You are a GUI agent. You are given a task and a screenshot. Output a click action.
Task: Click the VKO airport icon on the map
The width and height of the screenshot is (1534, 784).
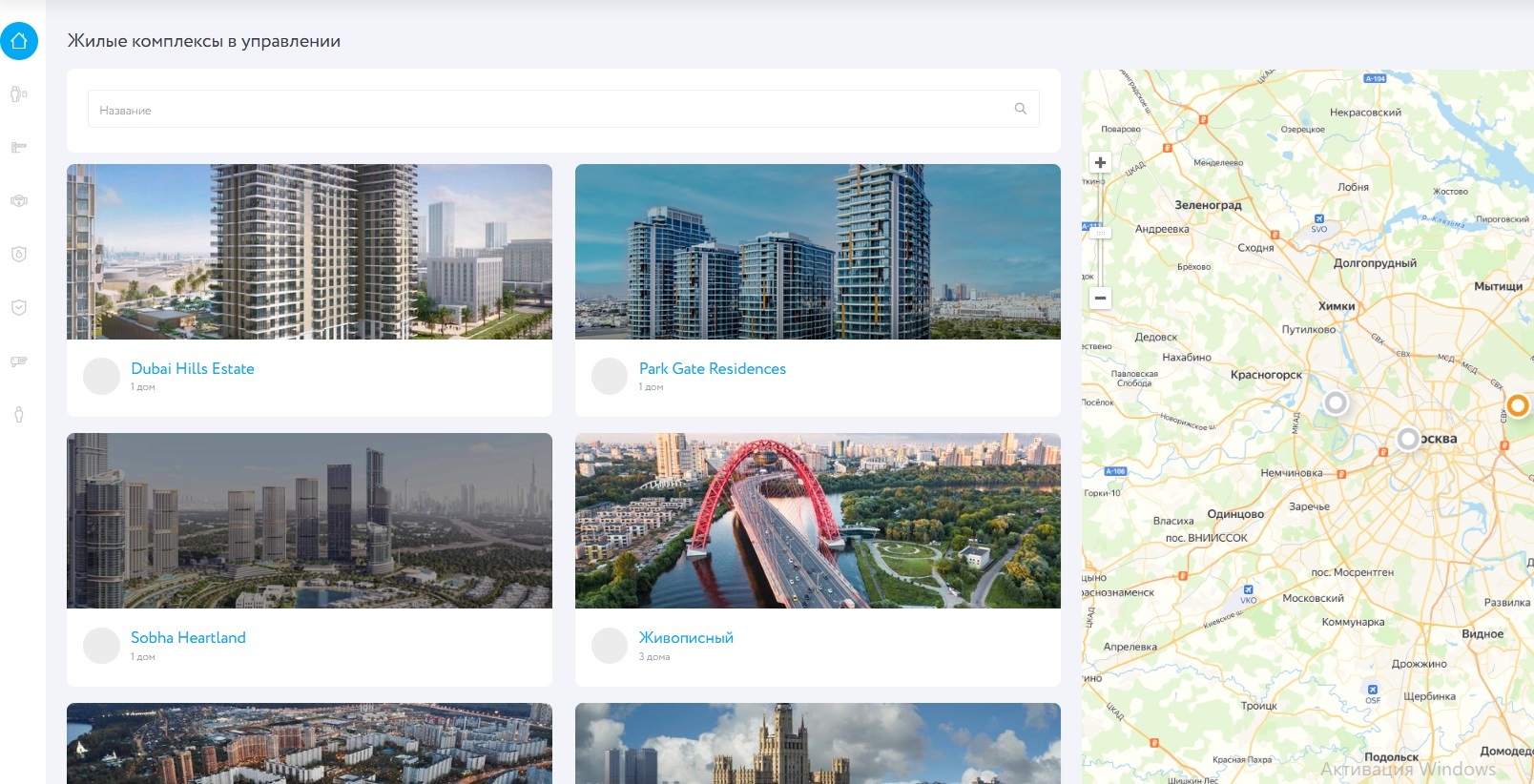[x=1248, y=589]
